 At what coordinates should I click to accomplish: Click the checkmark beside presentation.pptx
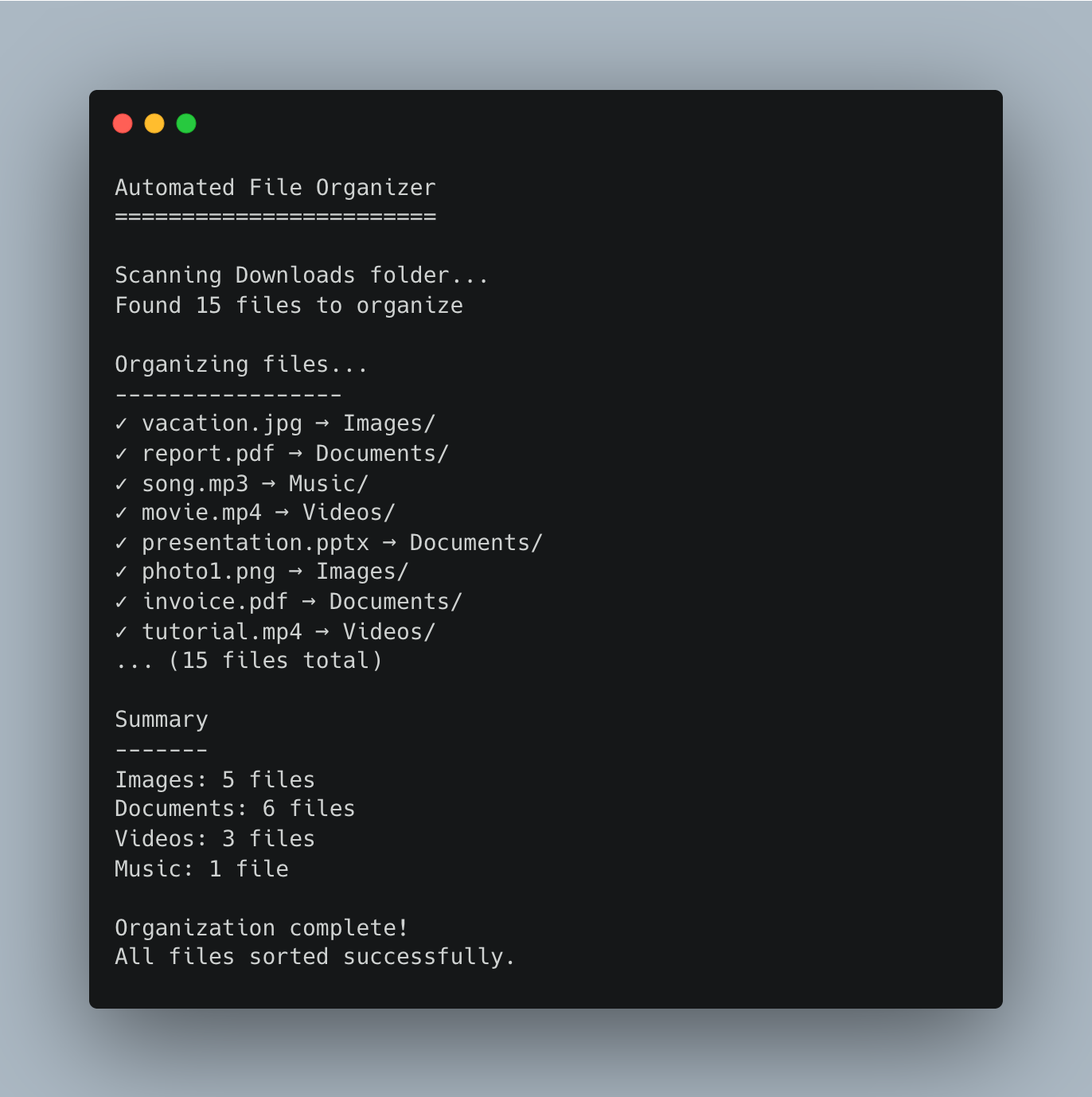121,543
